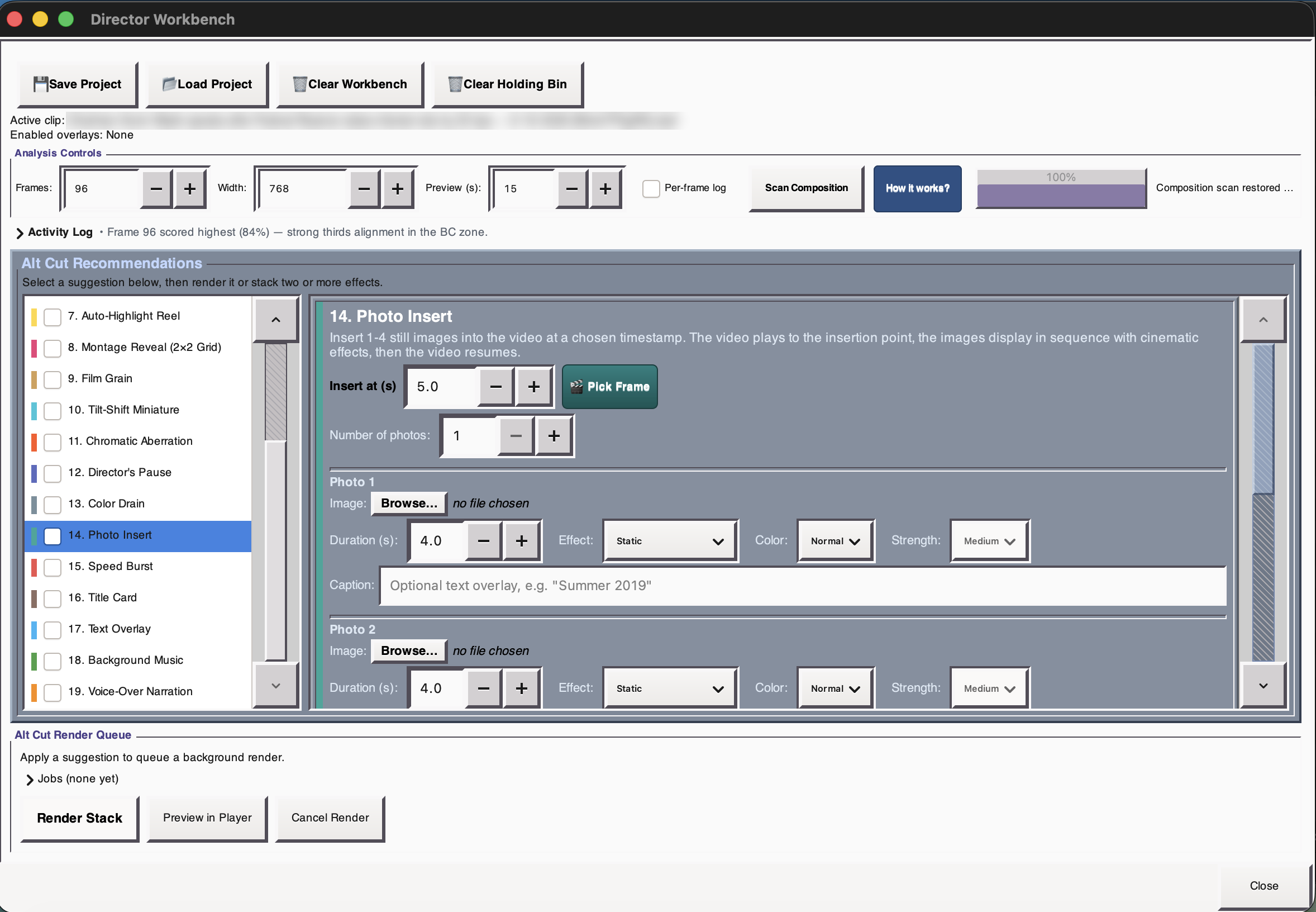This screenshot has height=912, width=1316.
Task: Check the Speed Burst checkbox
Action: click(x=53, y=567)
